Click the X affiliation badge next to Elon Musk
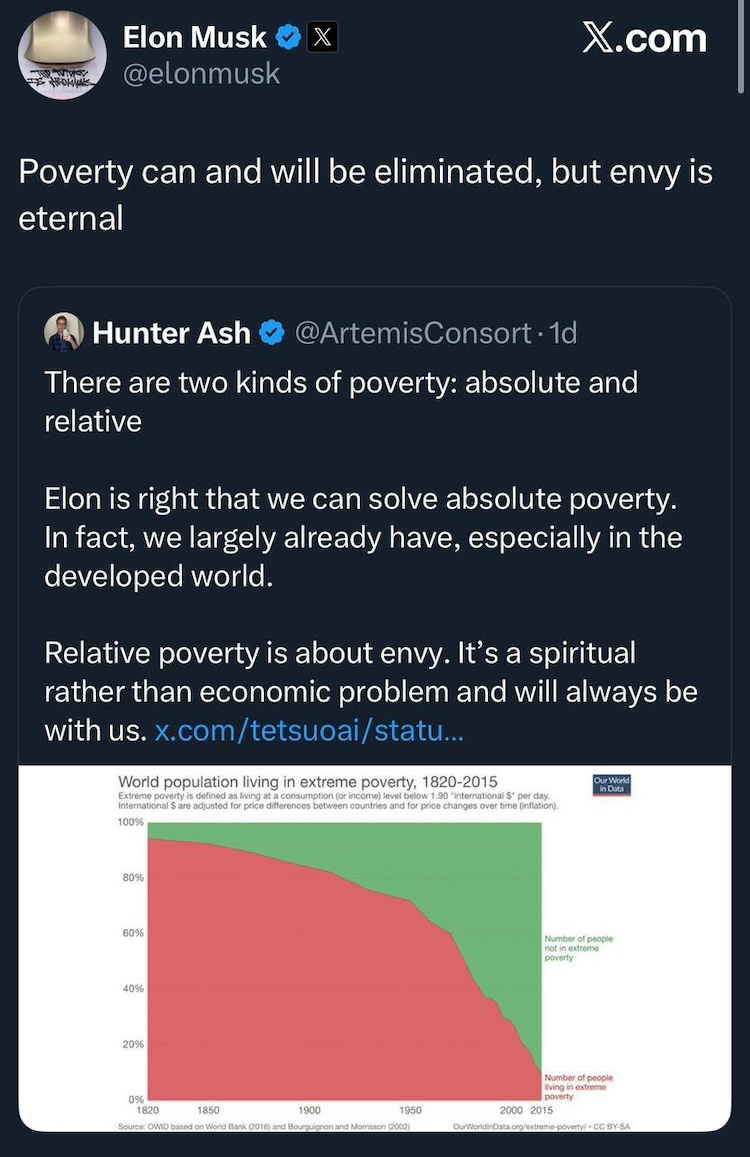This screenshot has height=1157, width=750. click(325, 37)
